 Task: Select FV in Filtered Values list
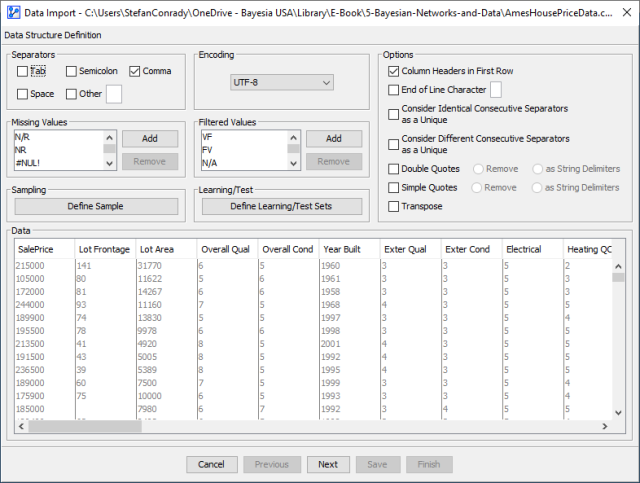point(244,150)
